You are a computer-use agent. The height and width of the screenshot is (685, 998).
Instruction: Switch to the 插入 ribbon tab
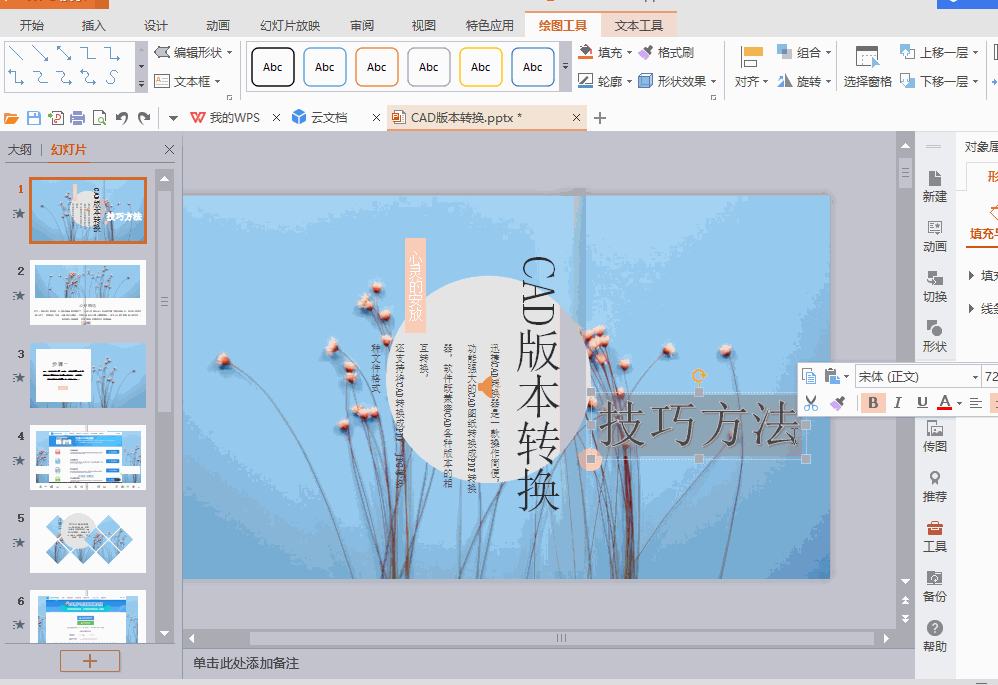tap(93, 25)
